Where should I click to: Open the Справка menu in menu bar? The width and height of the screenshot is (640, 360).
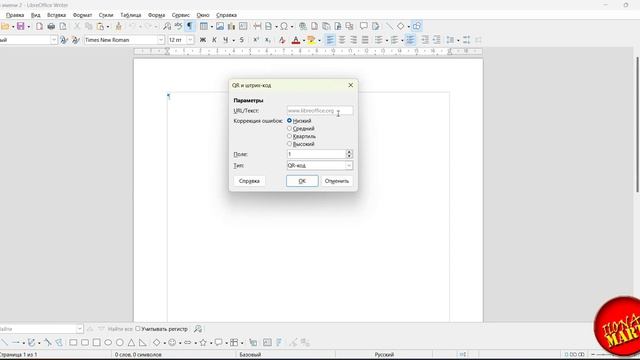tap(227, 15)
